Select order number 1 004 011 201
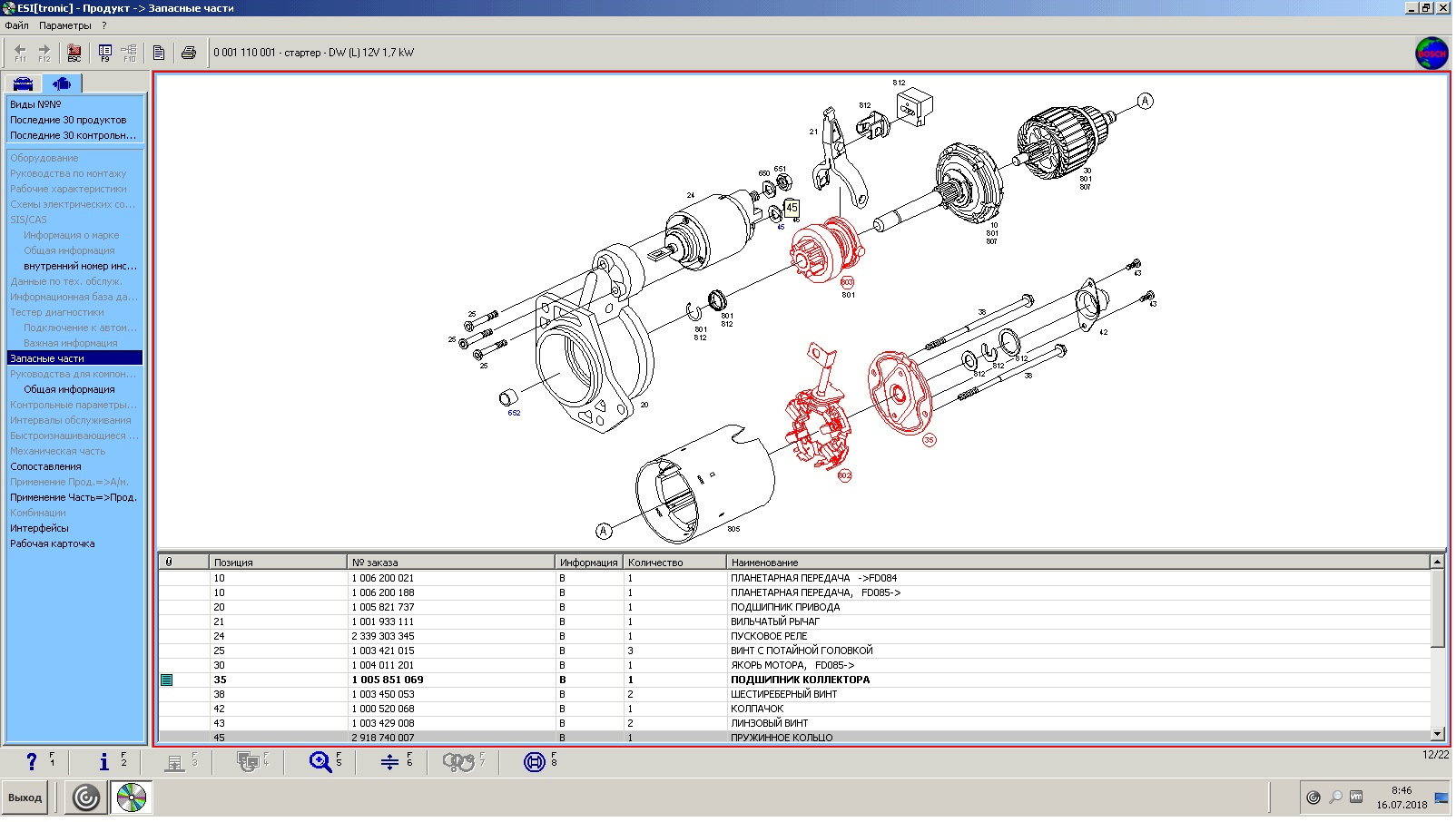The image size is (1456, 822). pos(383,665)
